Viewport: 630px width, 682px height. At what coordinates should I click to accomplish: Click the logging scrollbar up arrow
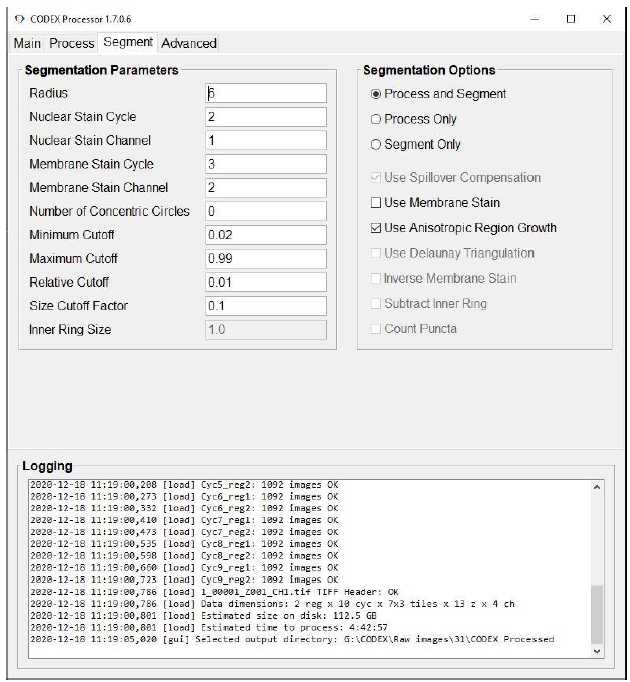tap(597, 487)
